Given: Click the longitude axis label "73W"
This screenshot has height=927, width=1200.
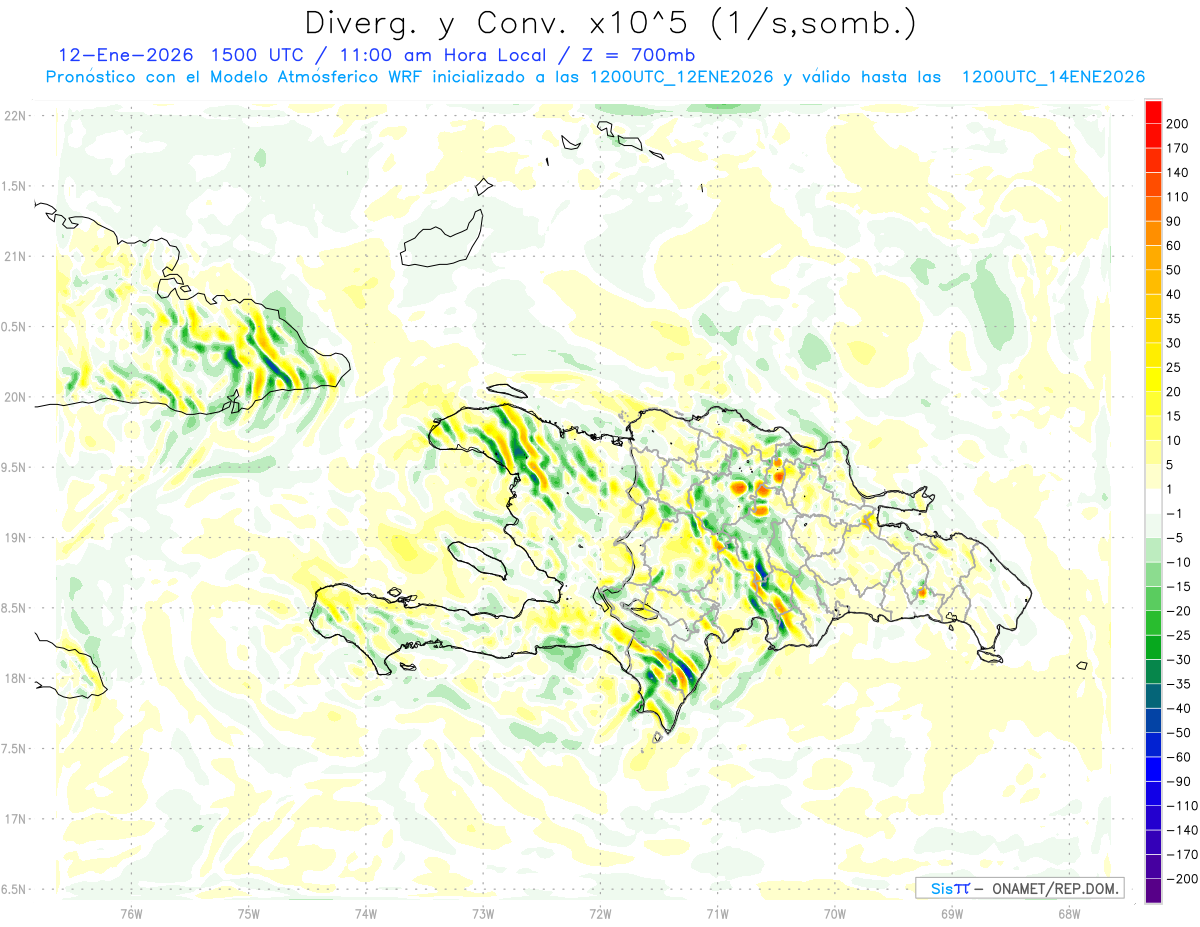Looking at the screenshot, I should point(483,913).
